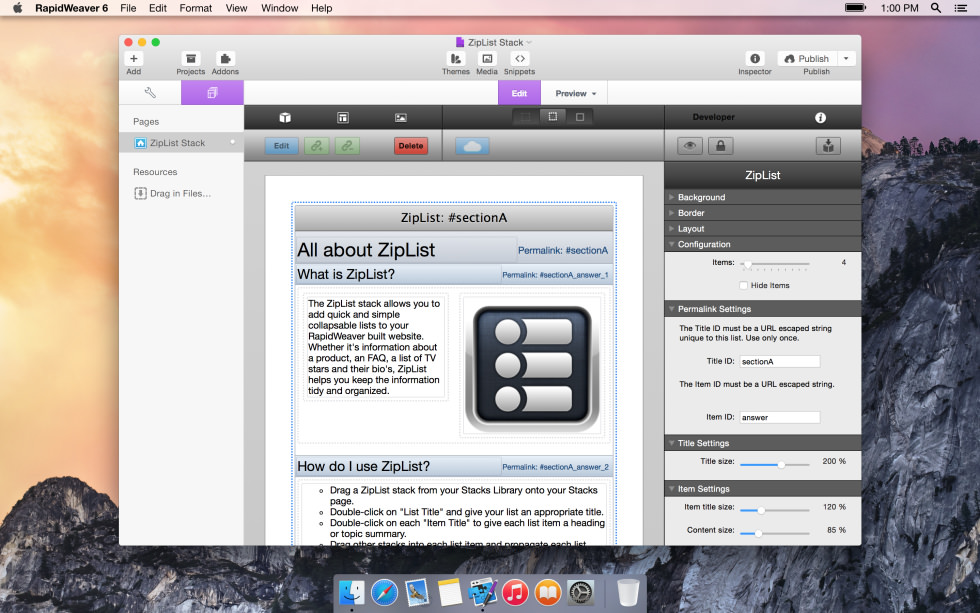Open the Themes browser icon
The height and width of the screenshot is (613, 980).
[x=456, y=59]
